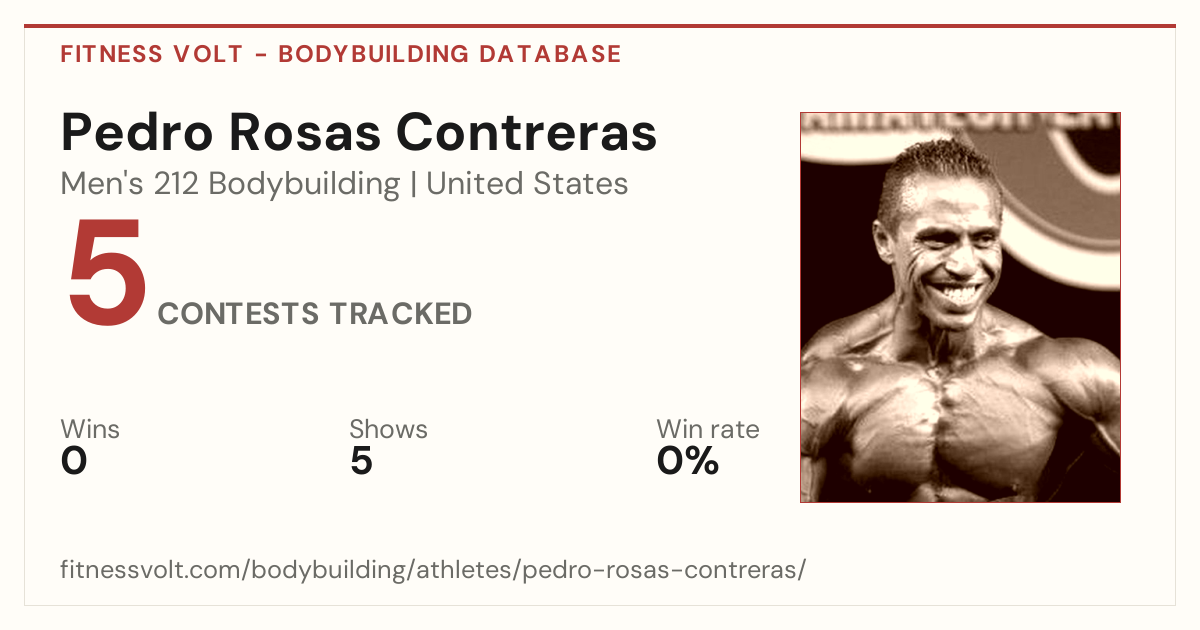The image size is (1200, 630).
Task: Select the Men's 212 Bodybuilding subtitle
Action: tap(231, 184)
